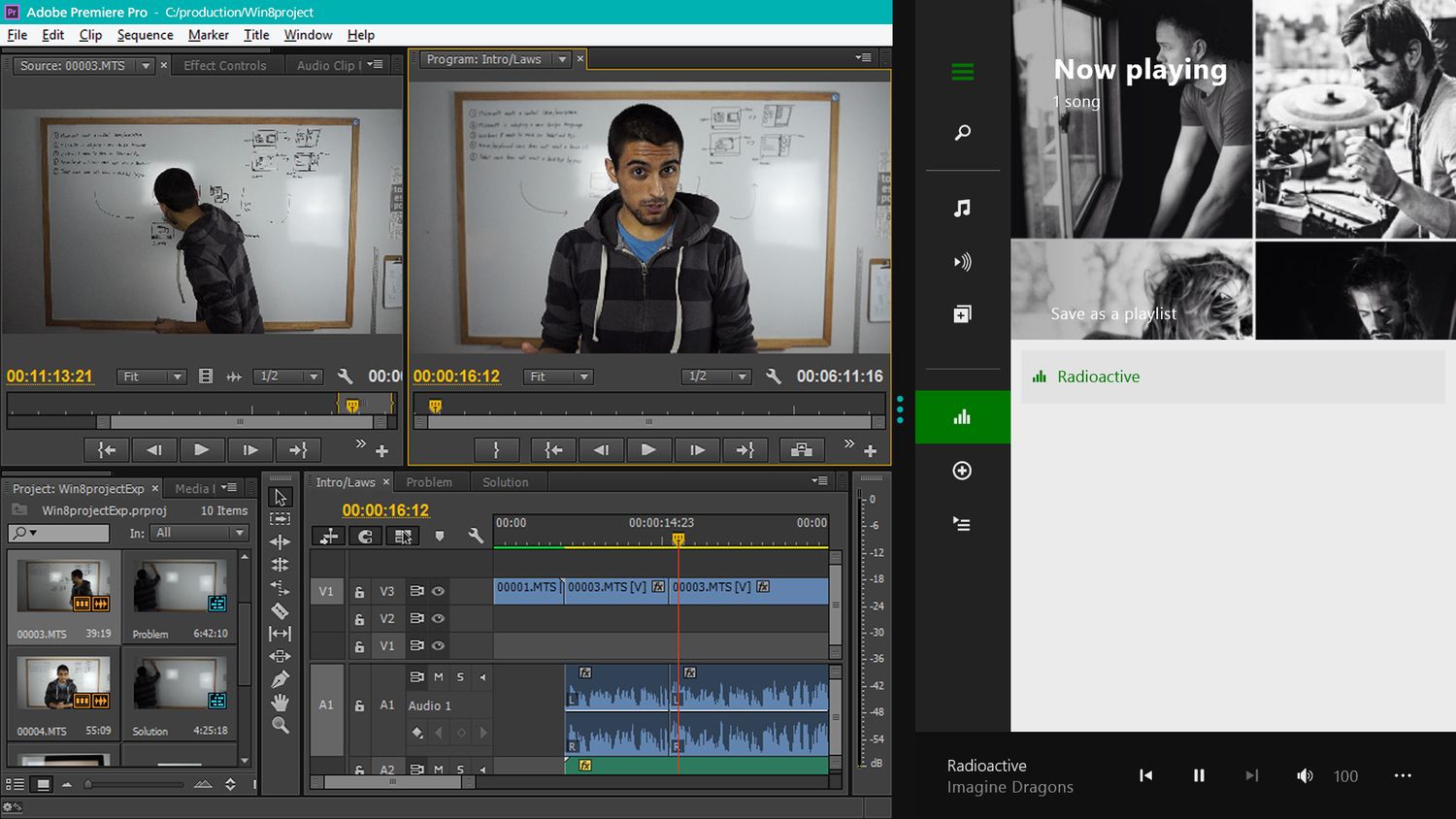Open the music search icon
This screenshot has width=1456, height=819.
[962, 132]
